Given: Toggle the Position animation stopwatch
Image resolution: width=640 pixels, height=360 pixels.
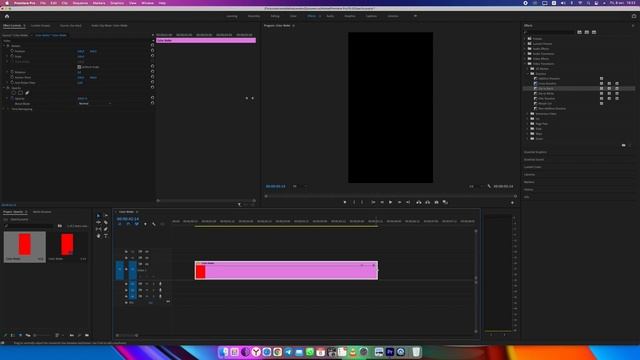Looking at the screenshot, I should 12,51.
